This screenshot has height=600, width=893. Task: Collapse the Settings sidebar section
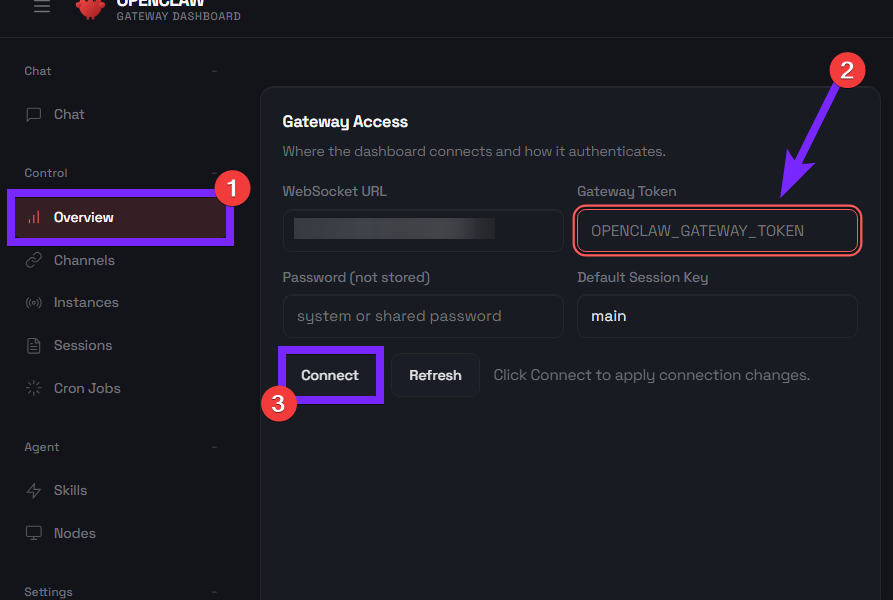(x=214, y=592)
